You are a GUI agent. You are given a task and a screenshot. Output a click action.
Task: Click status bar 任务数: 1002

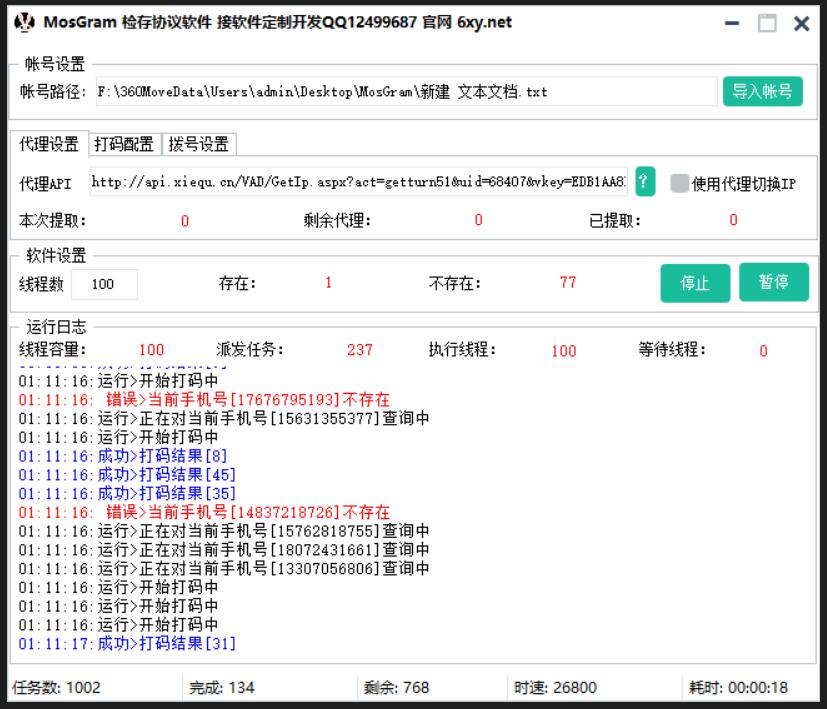[56, 687]
